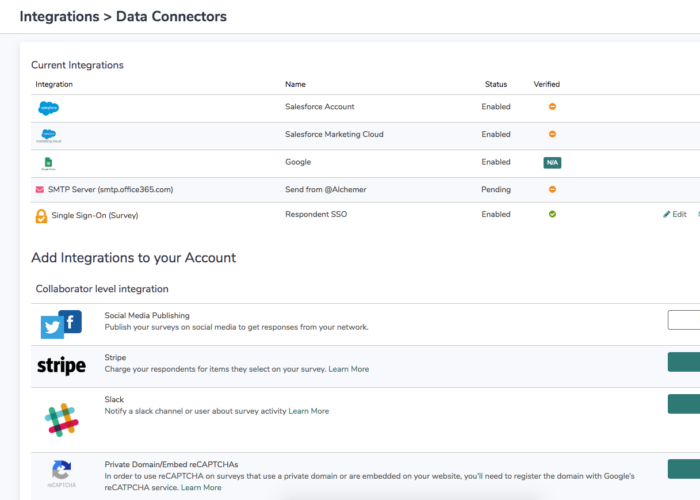Select the Respondent SSO name cell

pos(316,214)
